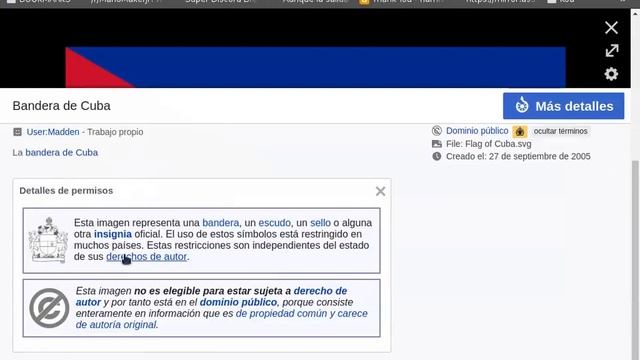The height and width of the screenshot is (360, 640).
Task: Open the derecho de autor link
Action: (211, 296)
